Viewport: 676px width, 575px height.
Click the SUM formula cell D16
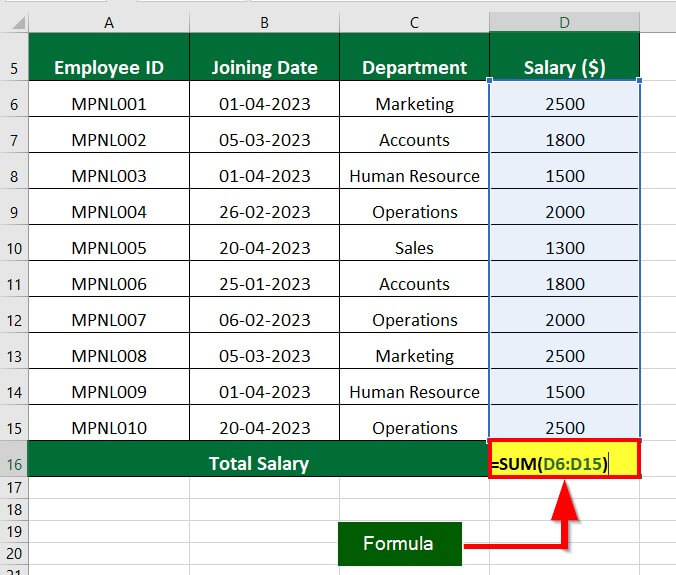(564, 463)
